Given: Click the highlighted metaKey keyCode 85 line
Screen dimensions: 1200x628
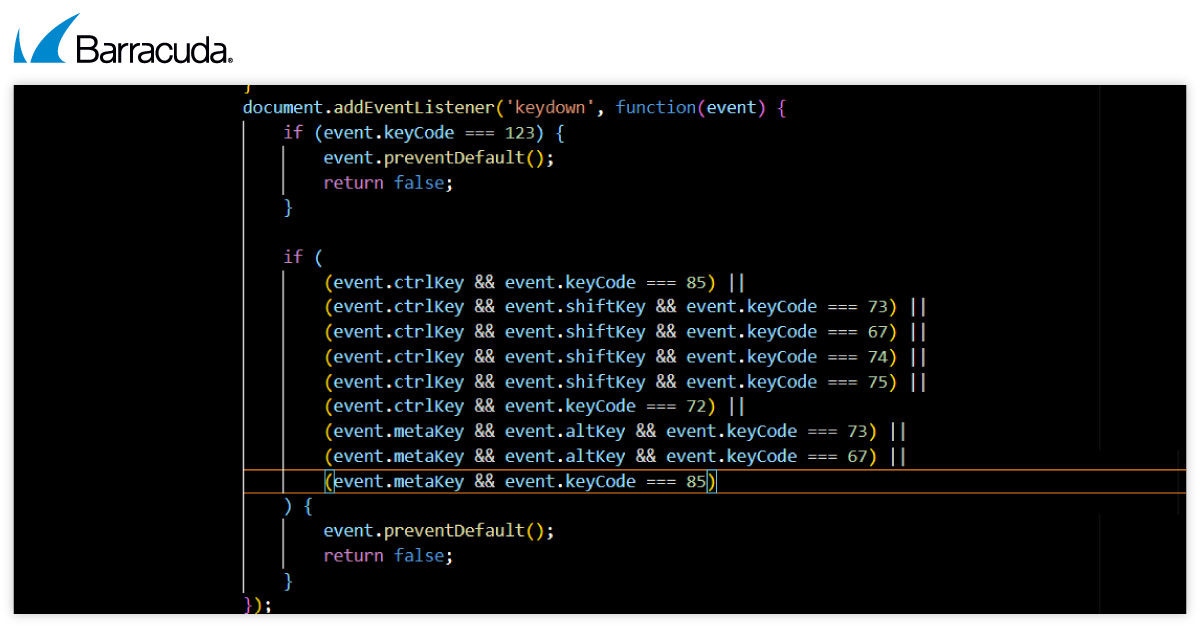Looking at the screenshot, I should click(x=520, y=481).
